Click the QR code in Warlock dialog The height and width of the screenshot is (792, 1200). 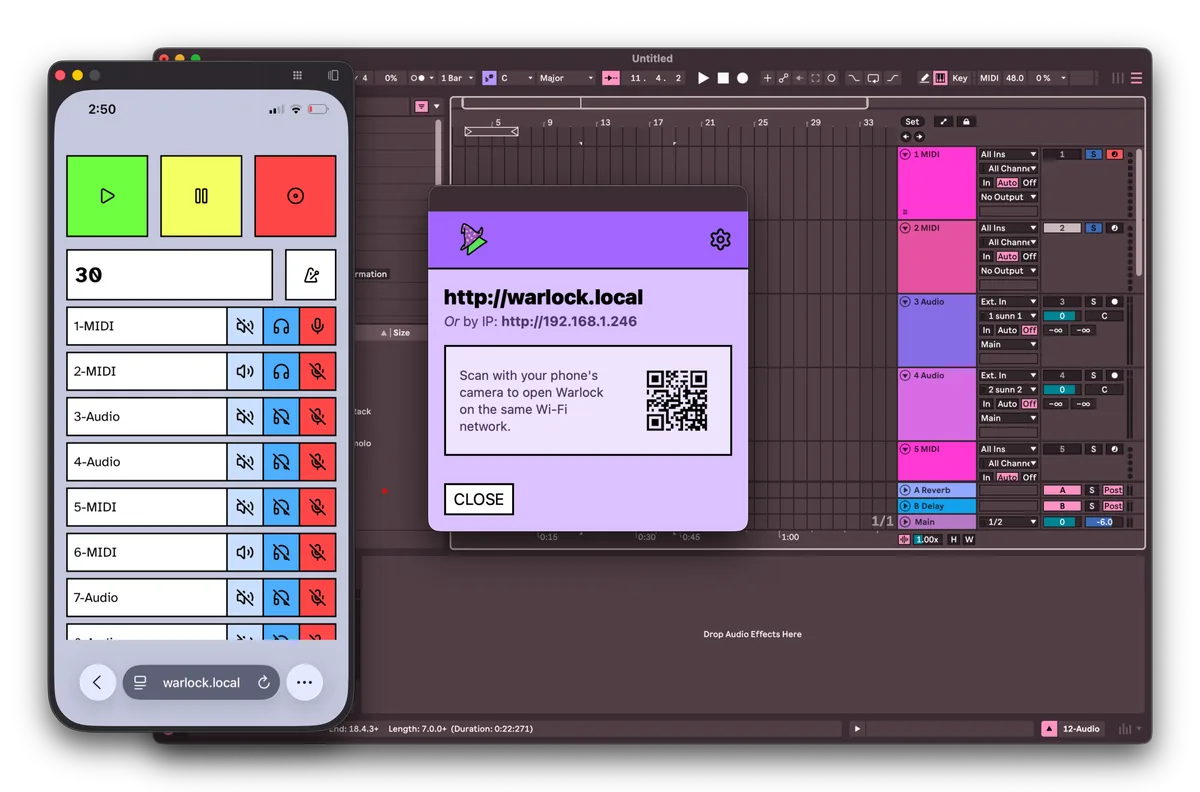coord(677,400)
